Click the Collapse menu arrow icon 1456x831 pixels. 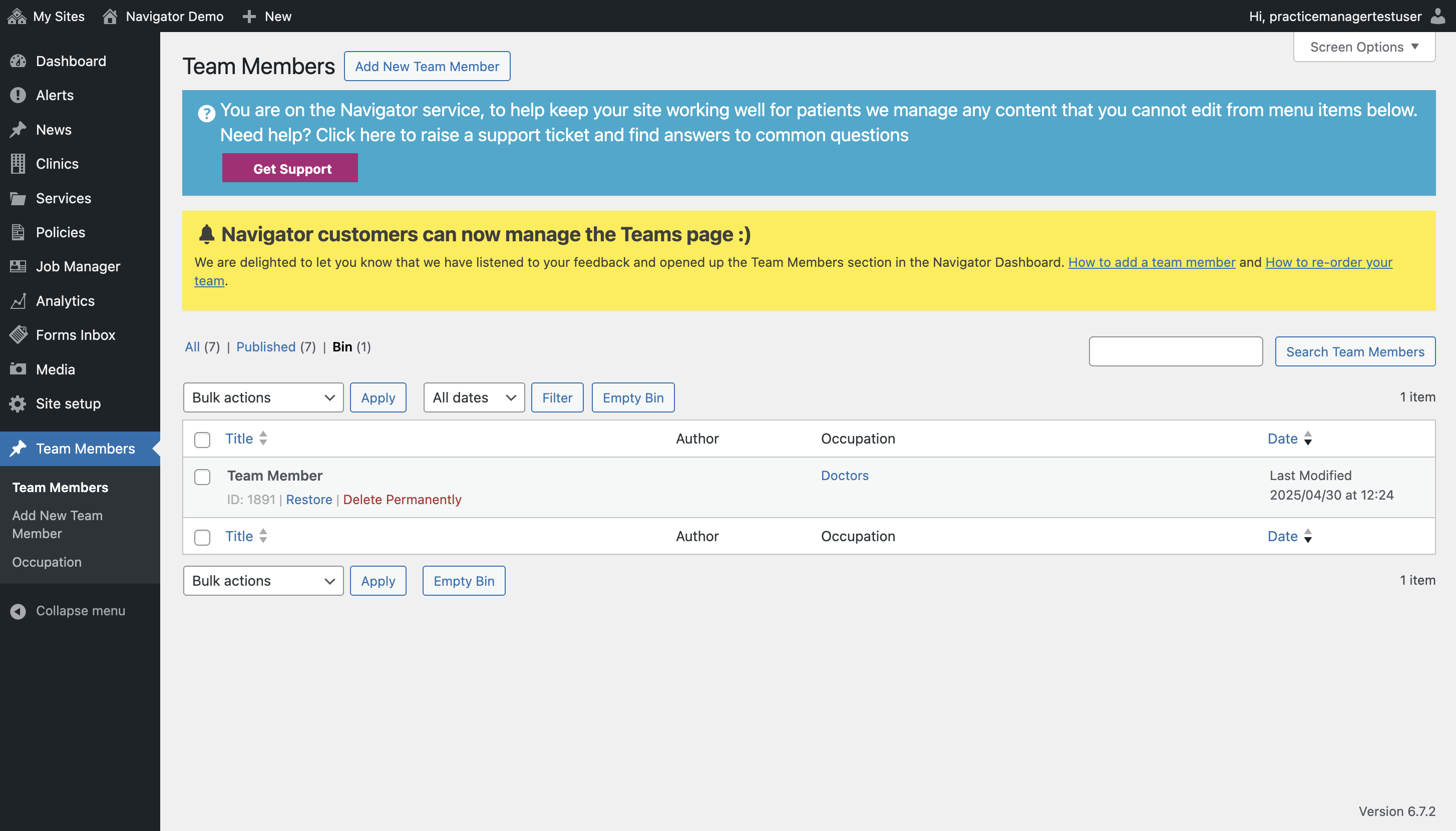[x=18, y=611]
